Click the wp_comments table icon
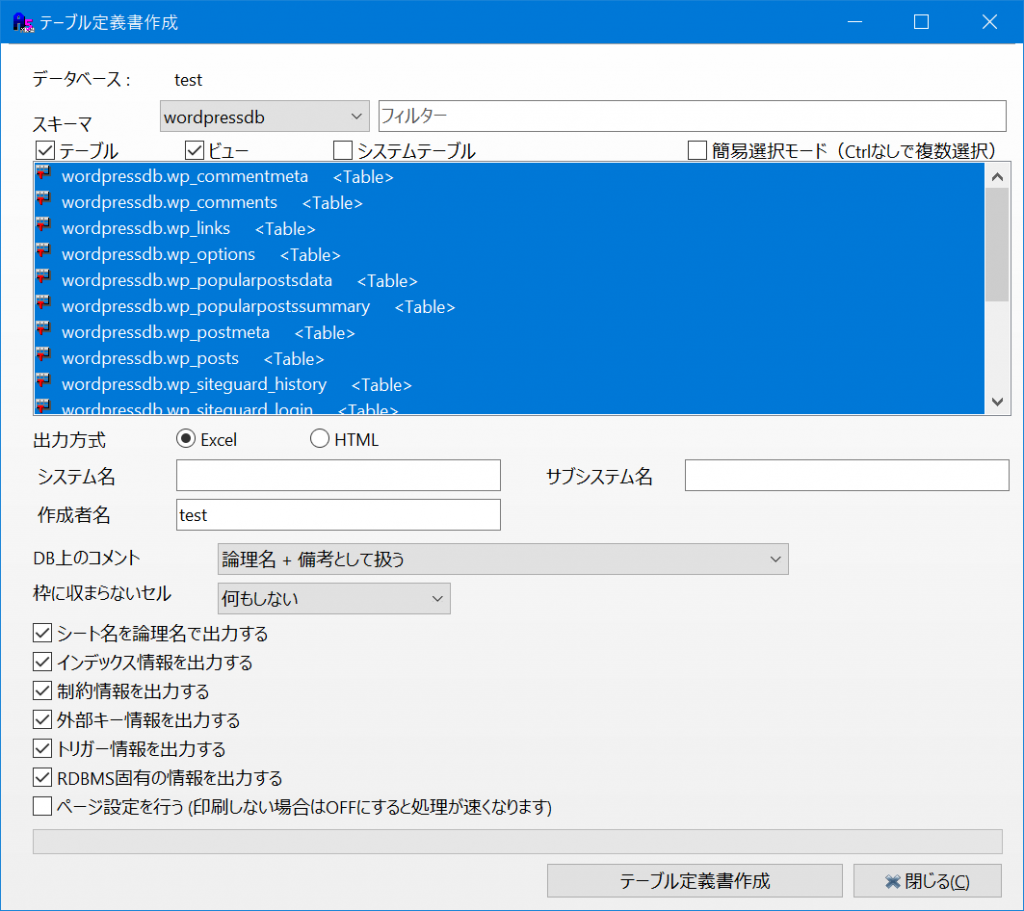Image resolution: width=1024 pixels, height=911 pixels. point(43,200)
